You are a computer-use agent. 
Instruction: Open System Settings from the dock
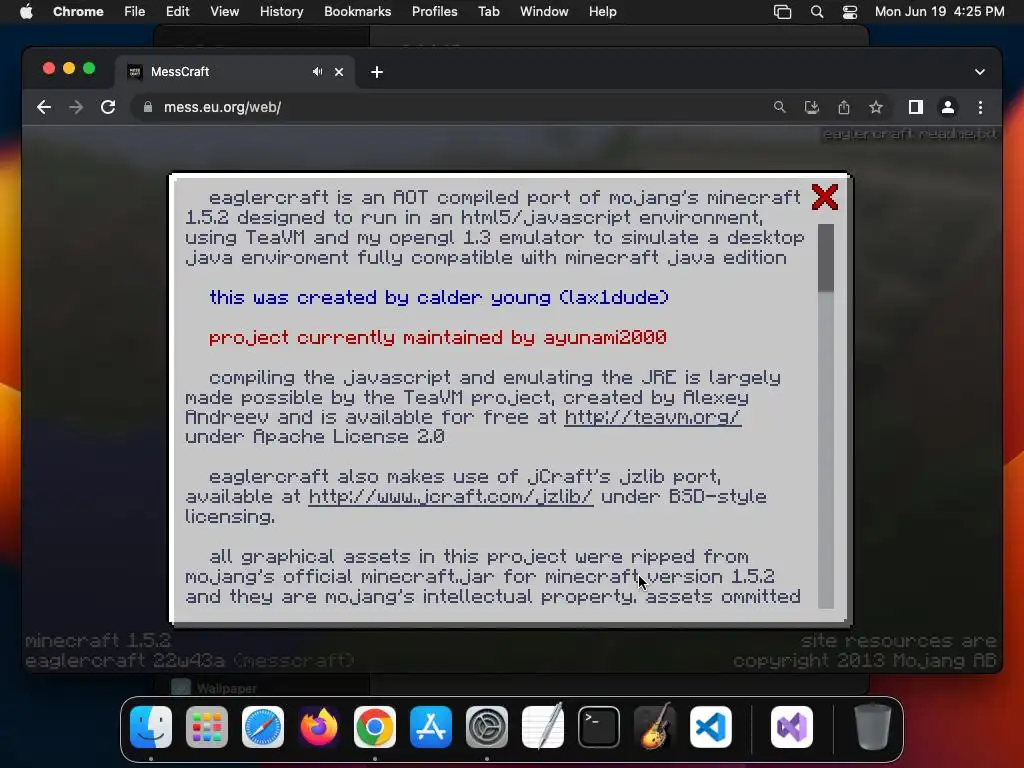(487, 727)
